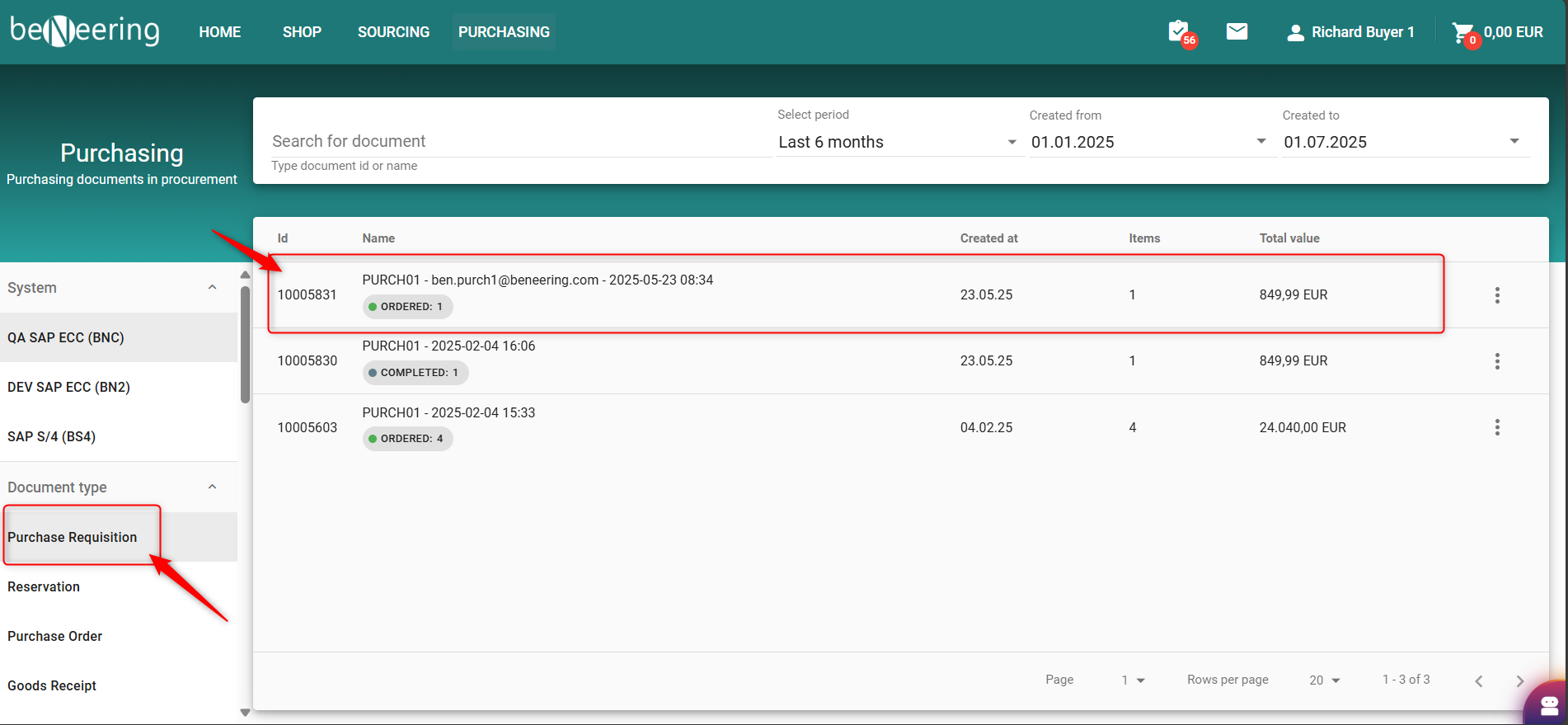Change the Rows per page dropdown
The height and width of the screenshot is (725, 1568).
(x=1324, y=680)
